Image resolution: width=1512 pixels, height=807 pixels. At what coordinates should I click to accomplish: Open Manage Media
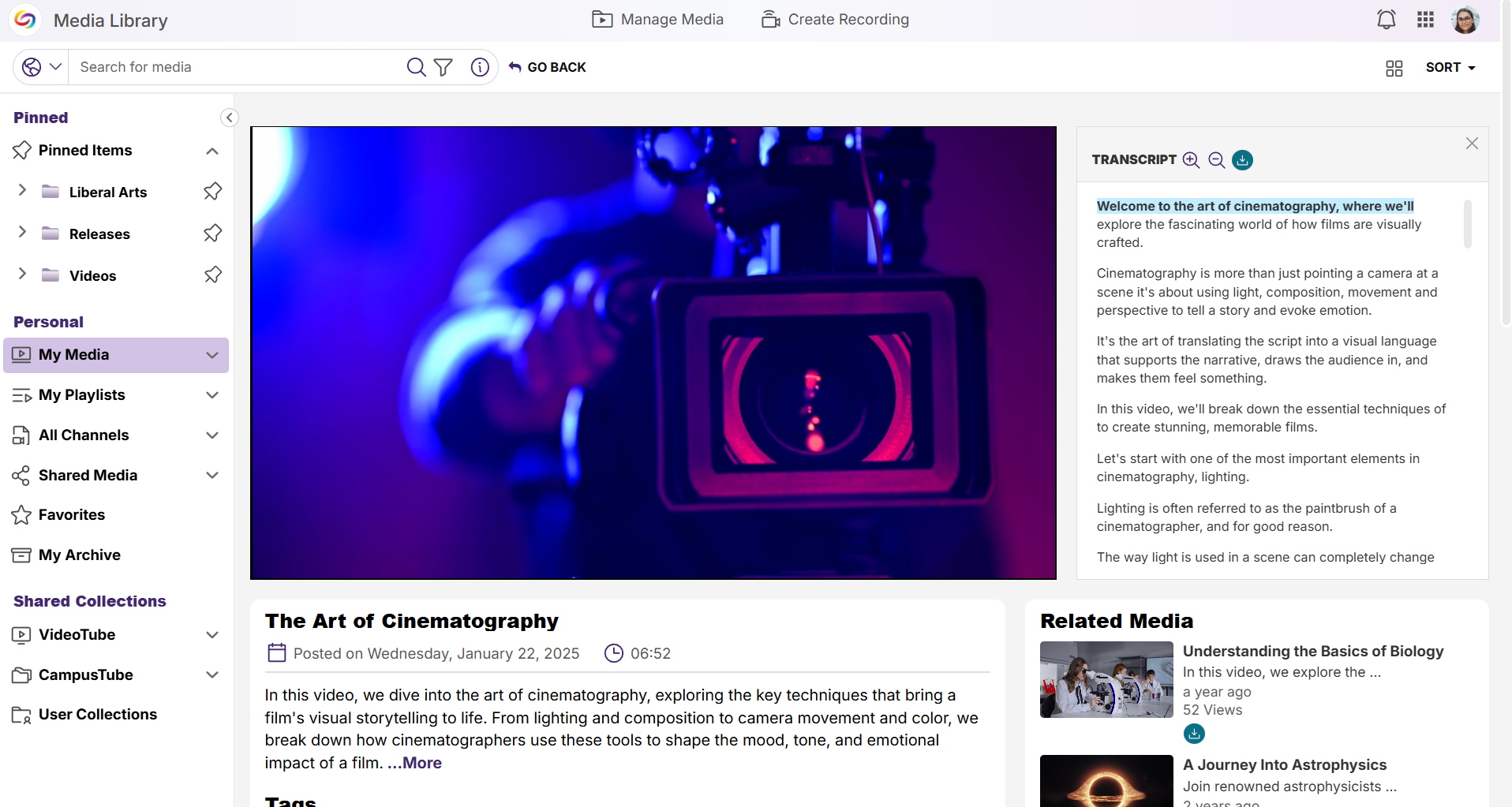pyautogui.click(x=657, y=20)
